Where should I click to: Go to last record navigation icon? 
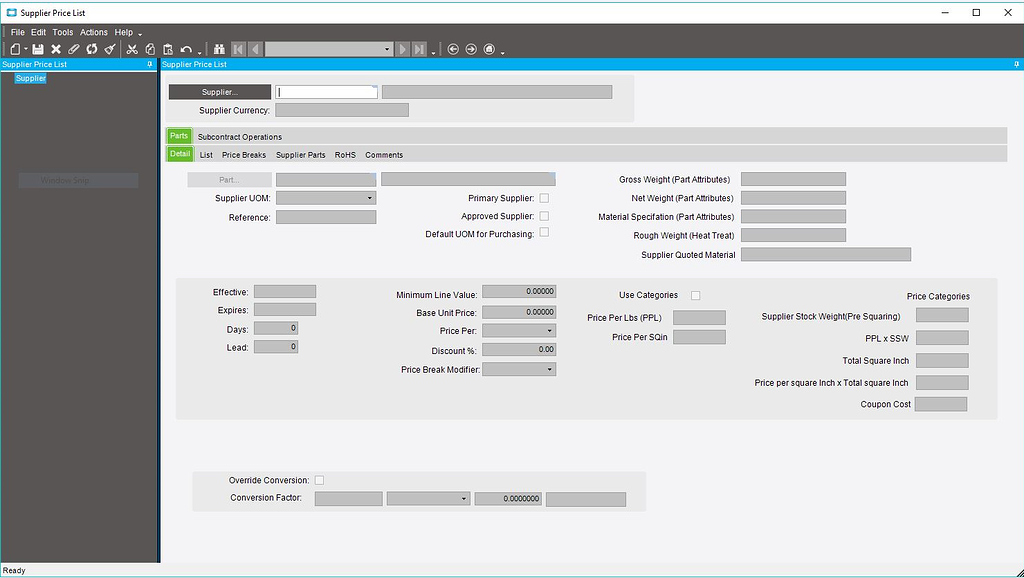tap(419, 49)
